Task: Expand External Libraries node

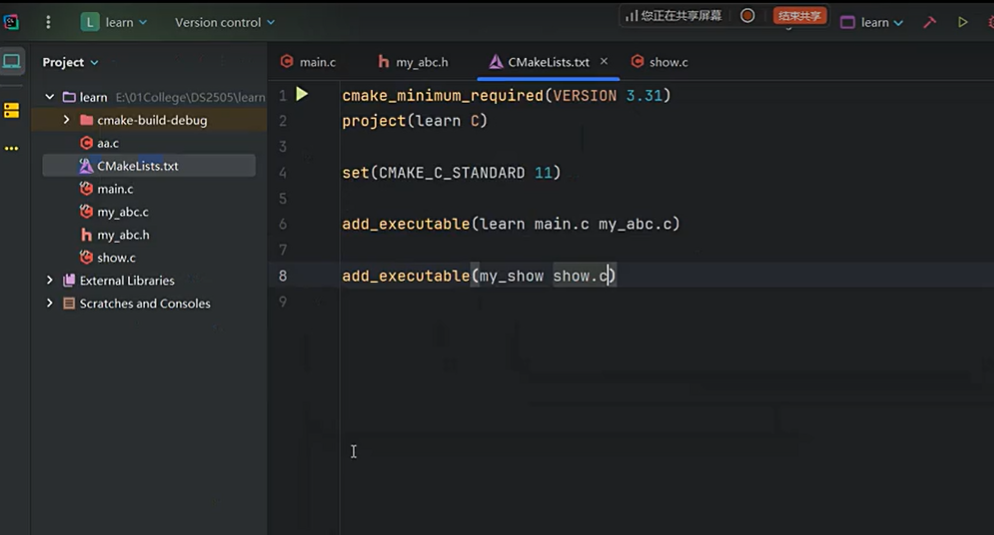Action: pyautogui.click(x=49, y=280)
